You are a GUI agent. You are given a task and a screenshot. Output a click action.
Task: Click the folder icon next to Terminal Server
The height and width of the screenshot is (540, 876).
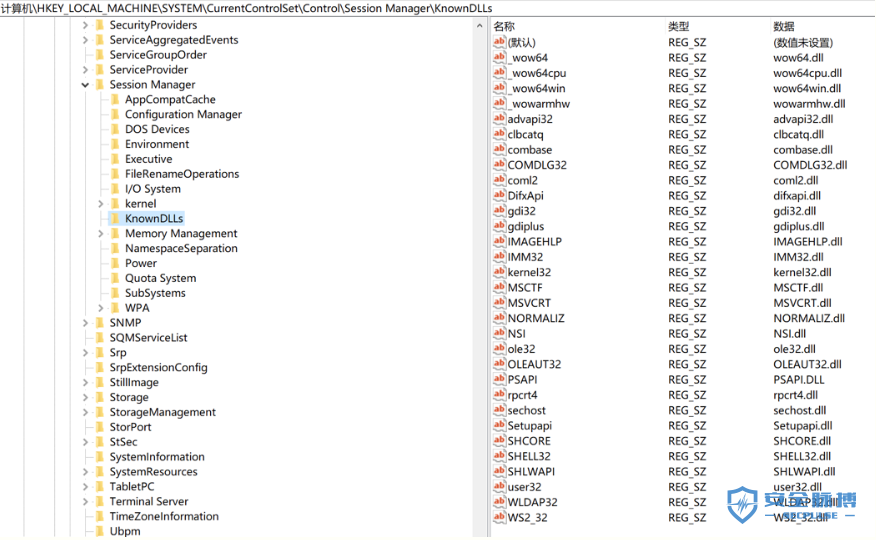click(x=99, y=501)
